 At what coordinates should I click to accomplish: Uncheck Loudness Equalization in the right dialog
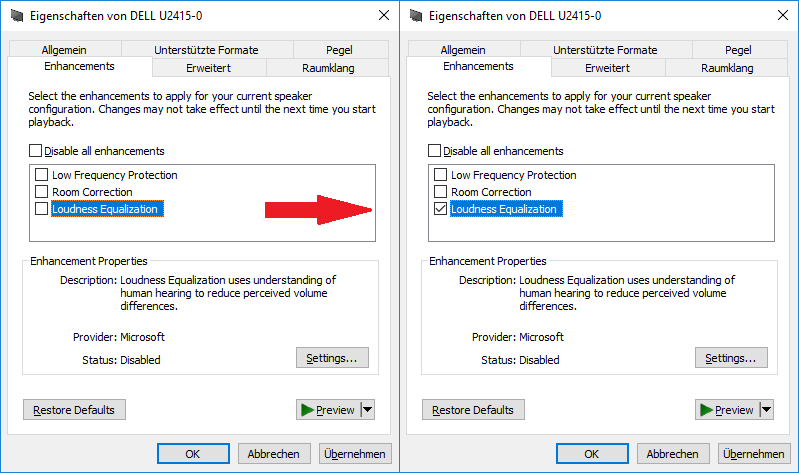441,209
